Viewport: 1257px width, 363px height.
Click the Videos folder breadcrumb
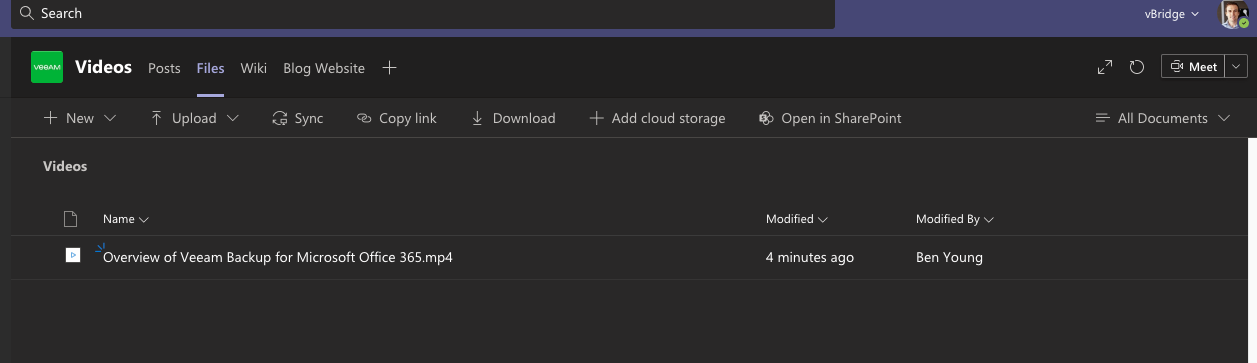(x=65, y=166)
